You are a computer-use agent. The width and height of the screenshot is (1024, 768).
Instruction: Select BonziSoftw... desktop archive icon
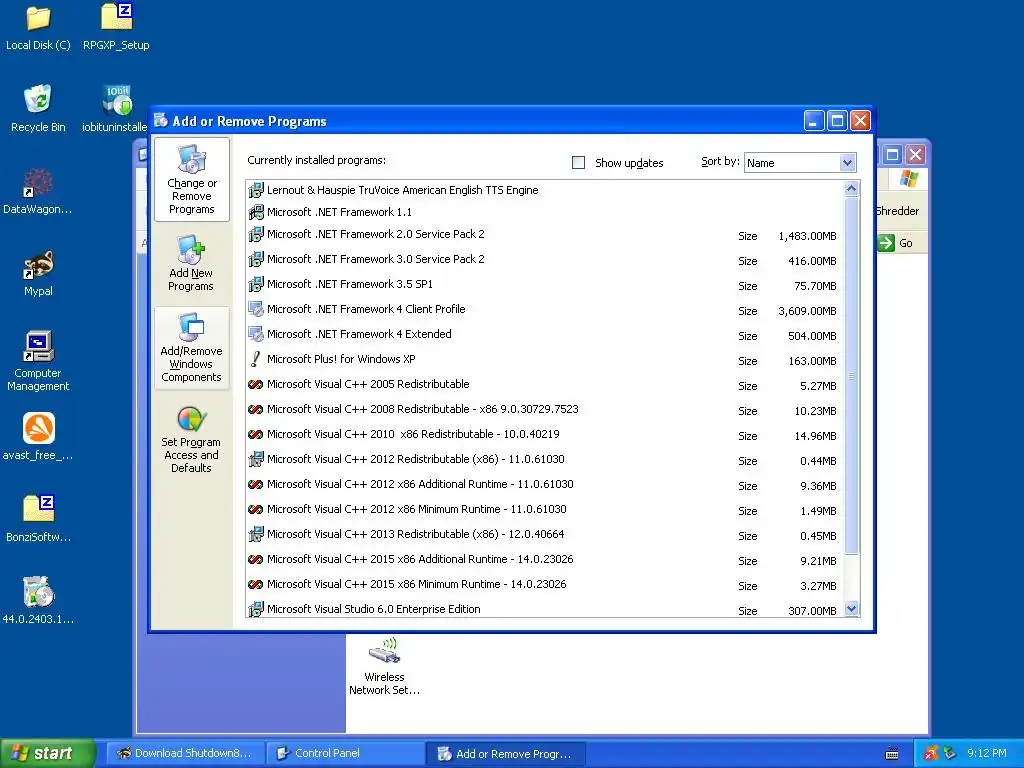[38, 519]
